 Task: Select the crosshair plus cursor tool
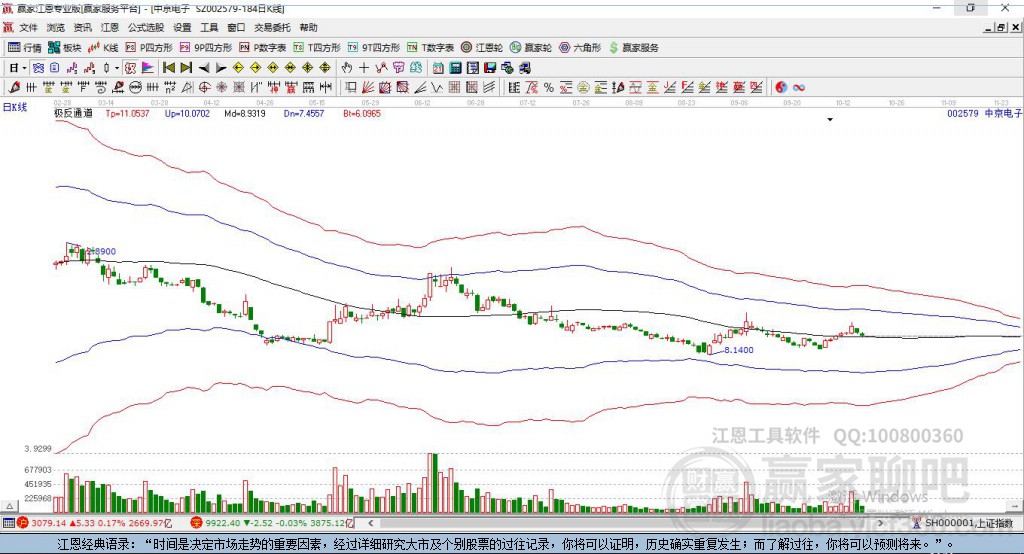pos(364,68)
